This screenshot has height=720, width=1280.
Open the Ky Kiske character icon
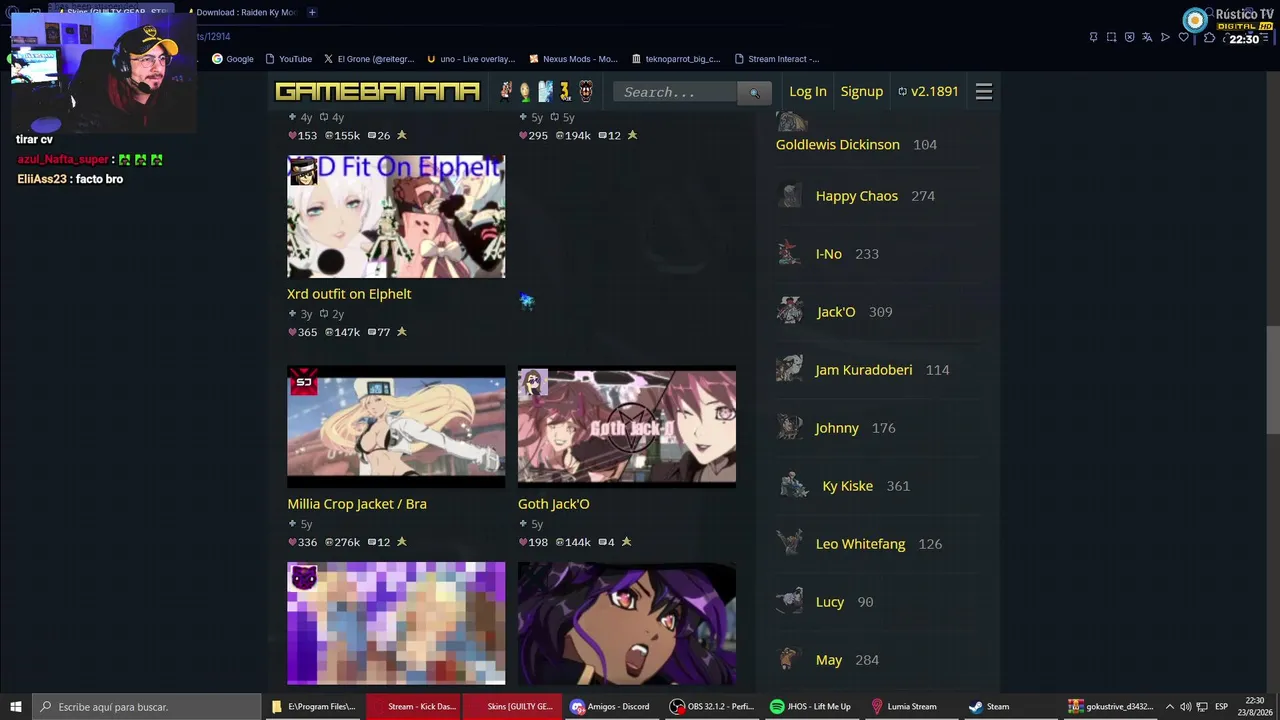pyautogui.click(x=794, y=486)
